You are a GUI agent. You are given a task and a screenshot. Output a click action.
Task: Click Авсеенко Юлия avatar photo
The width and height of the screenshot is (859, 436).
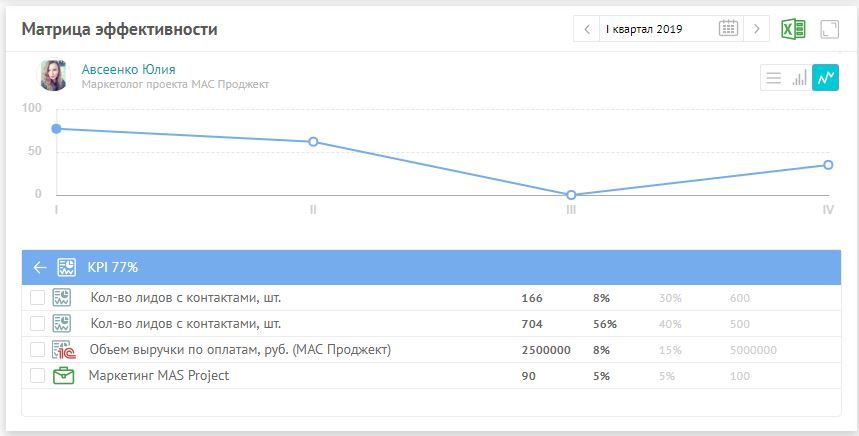point(54,76)
